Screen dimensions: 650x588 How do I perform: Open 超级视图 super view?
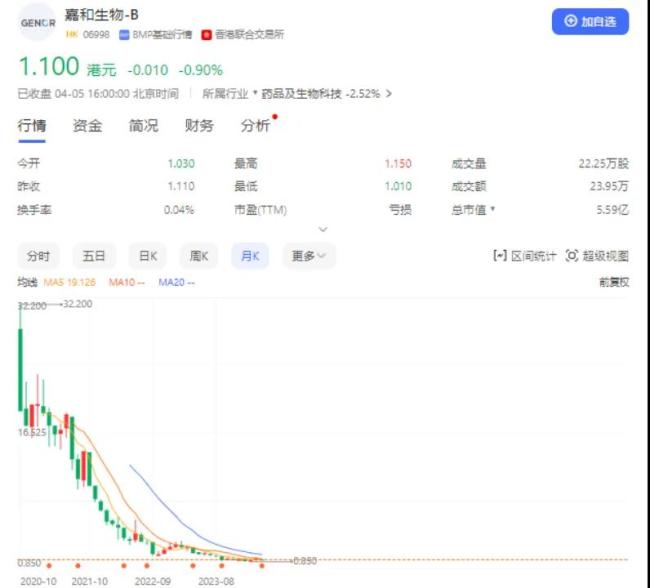click(597, 256)
